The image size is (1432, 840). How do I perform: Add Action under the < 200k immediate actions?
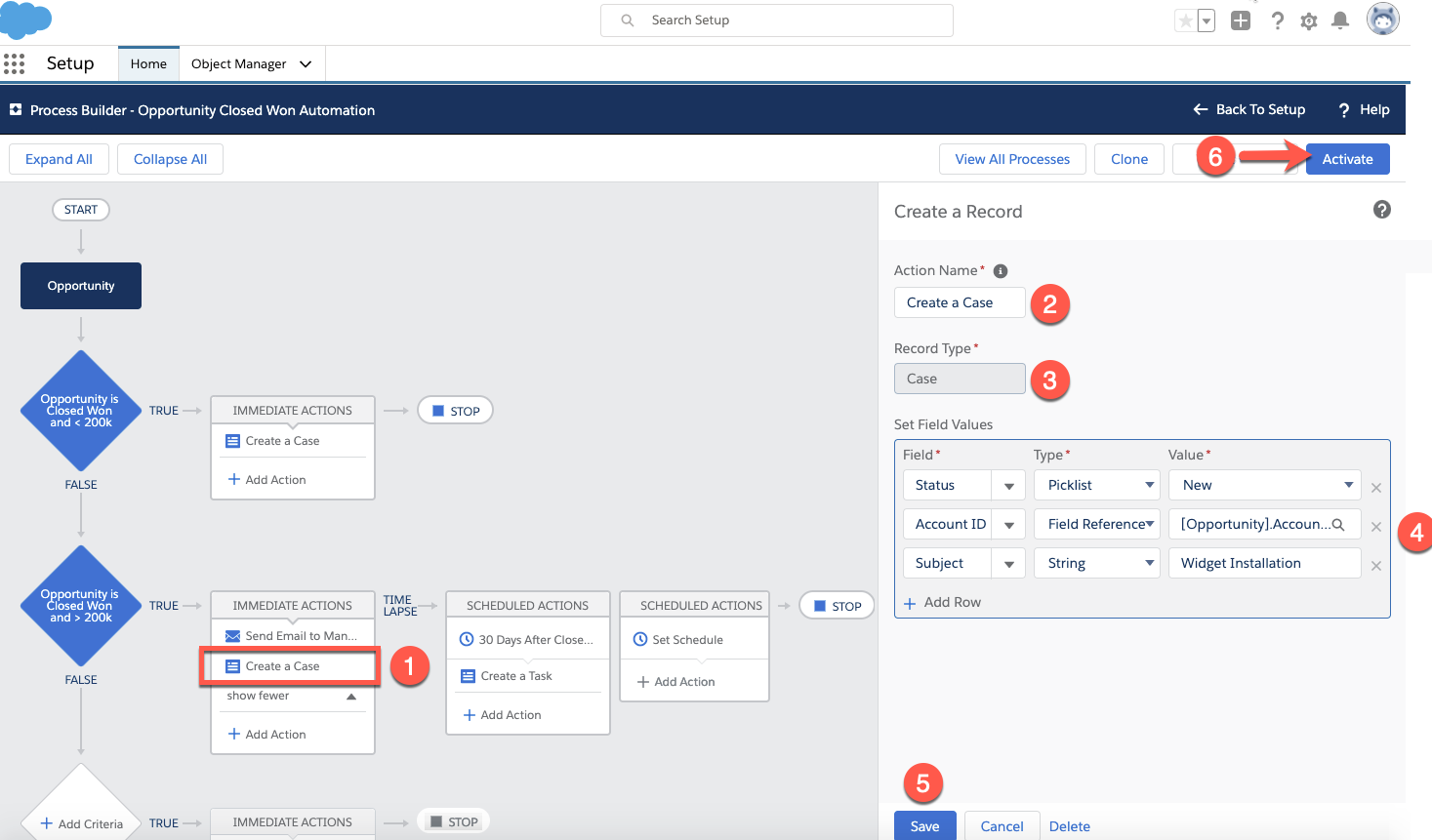(x=266, y=479)
